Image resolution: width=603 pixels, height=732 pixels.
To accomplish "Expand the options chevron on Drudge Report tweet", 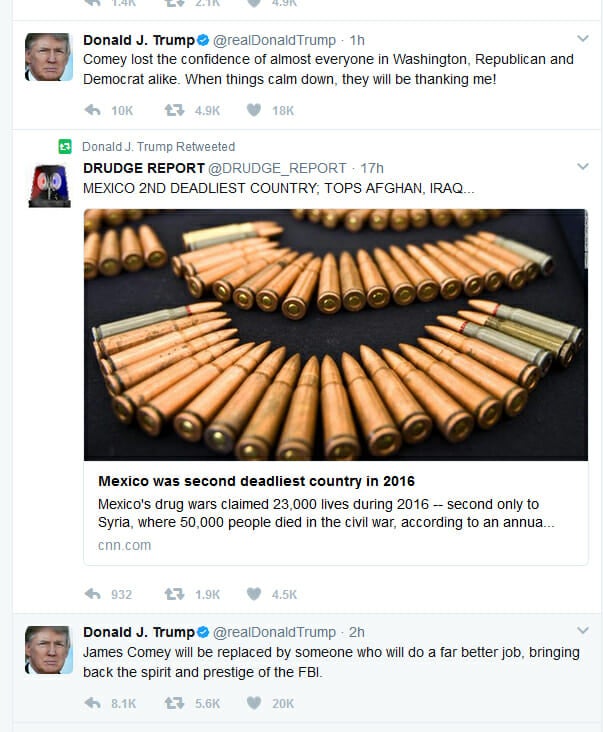I will (582, 166).
